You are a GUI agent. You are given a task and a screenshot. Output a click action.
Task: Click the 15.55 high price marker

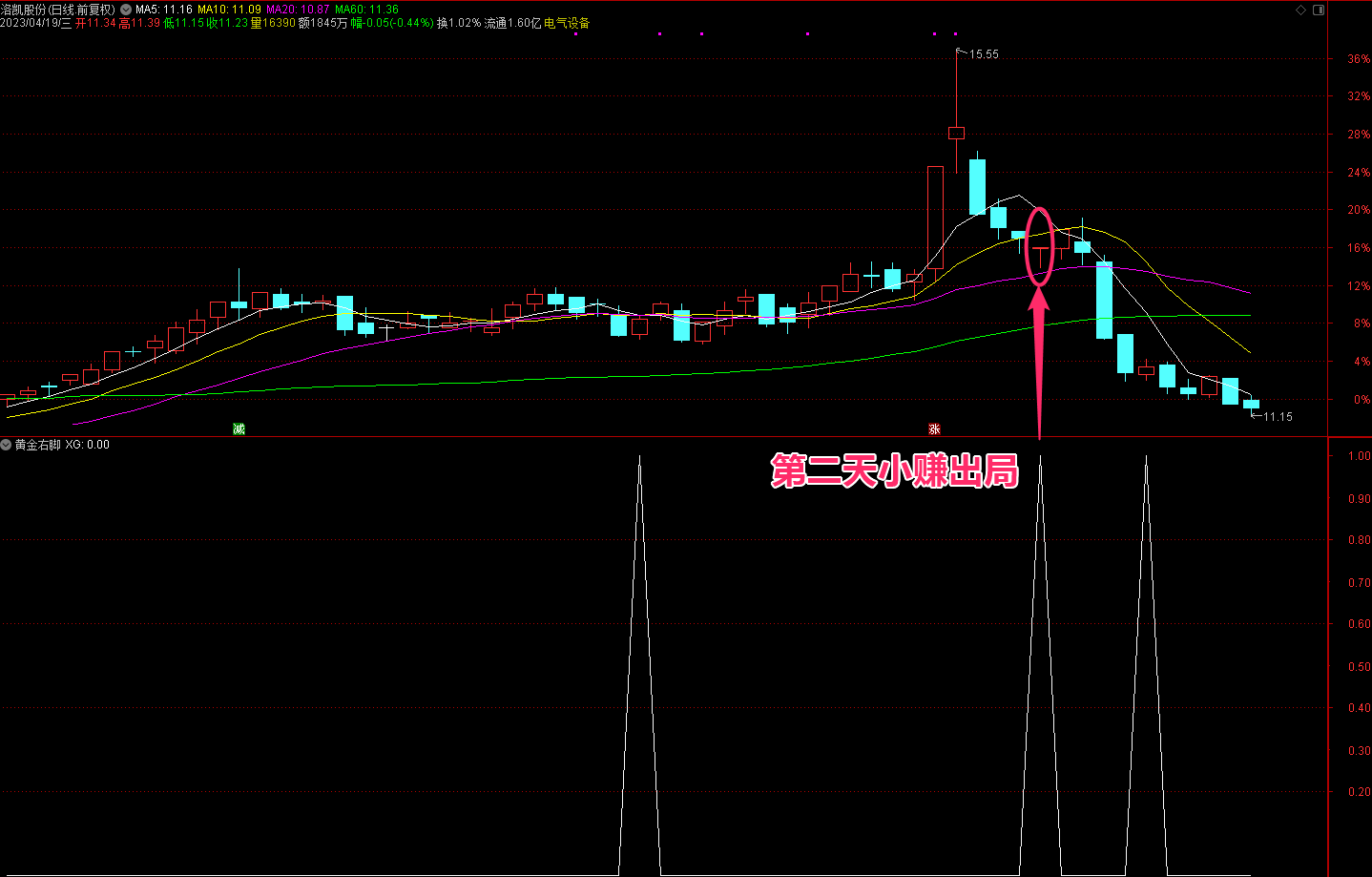984,54
